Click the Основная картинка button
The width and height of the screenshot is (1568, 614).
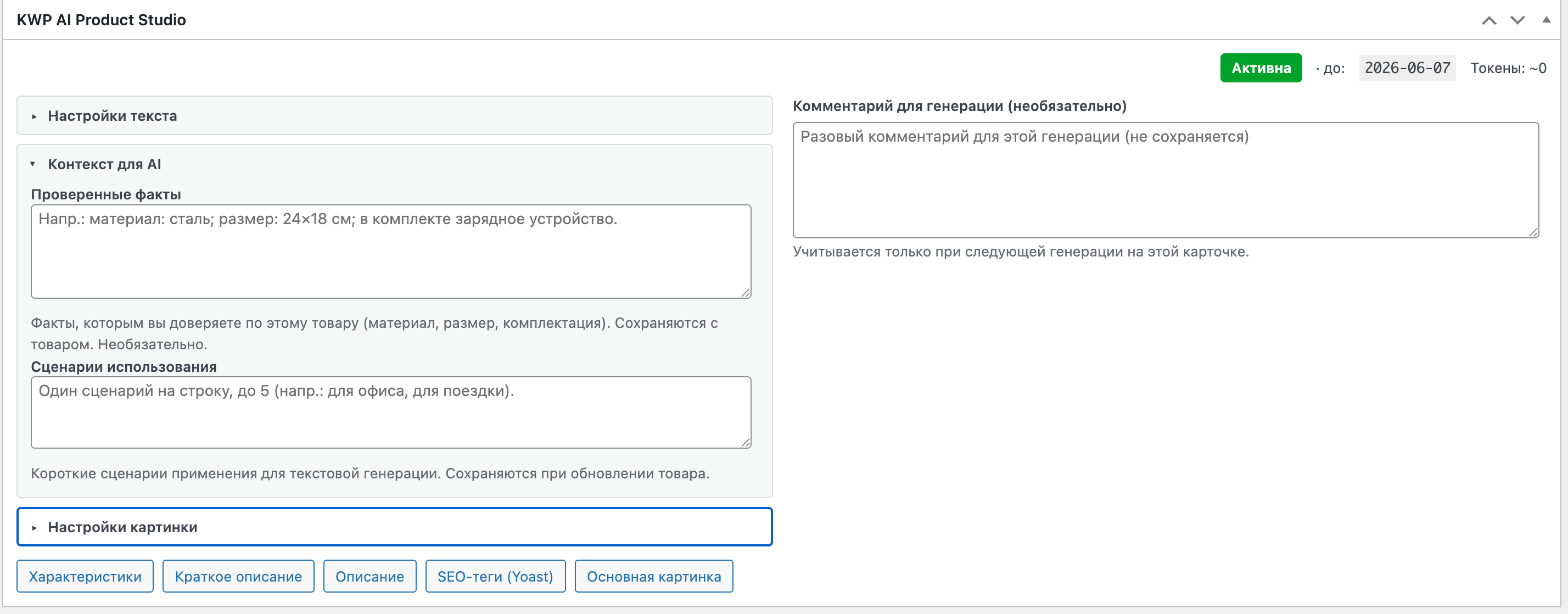pyautogui.click(x=654, y=576)
